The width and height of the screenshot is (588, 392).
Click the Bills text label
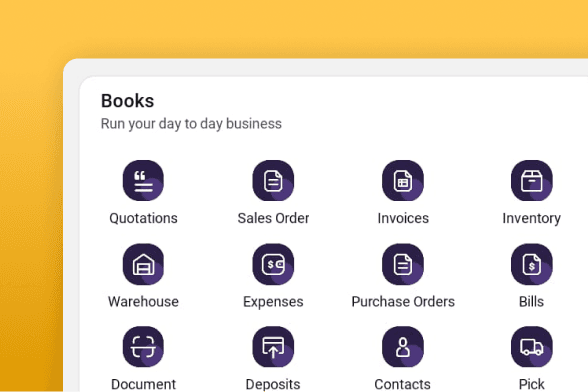(531, 302)
